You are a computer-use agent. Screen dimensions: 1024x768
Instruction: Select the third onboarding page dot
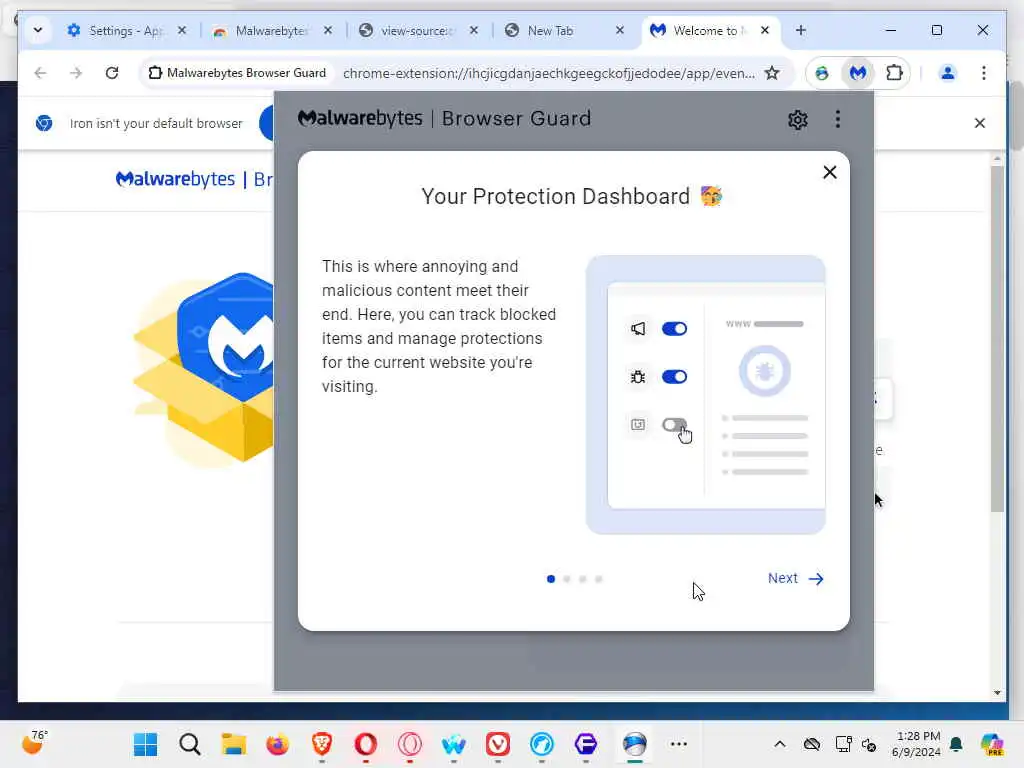tap(583, 579)
